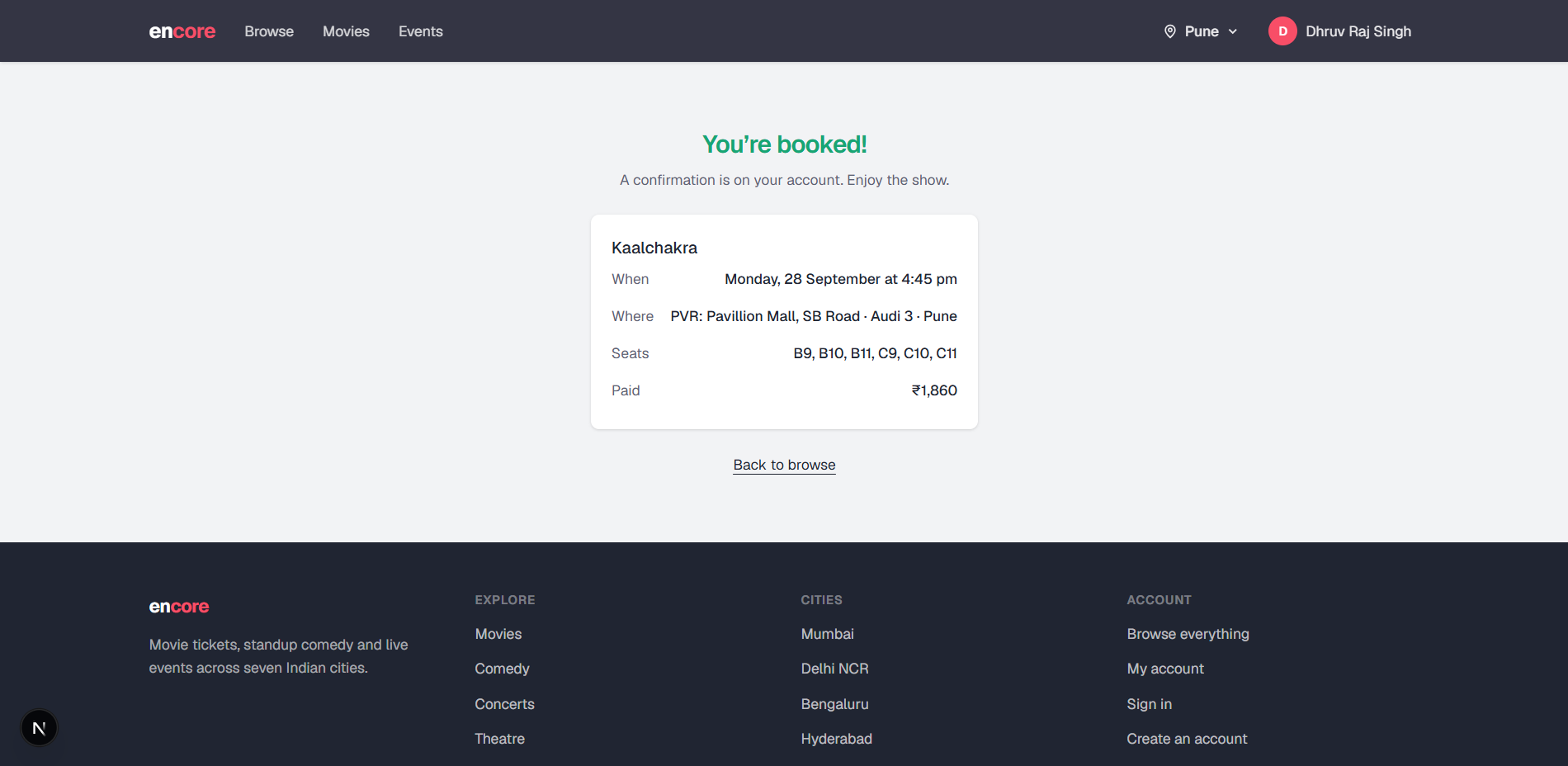The height and width of the screenshot is (766, 1568).
Task: Click the Back to browse link
Action: (x=784, y=465)
